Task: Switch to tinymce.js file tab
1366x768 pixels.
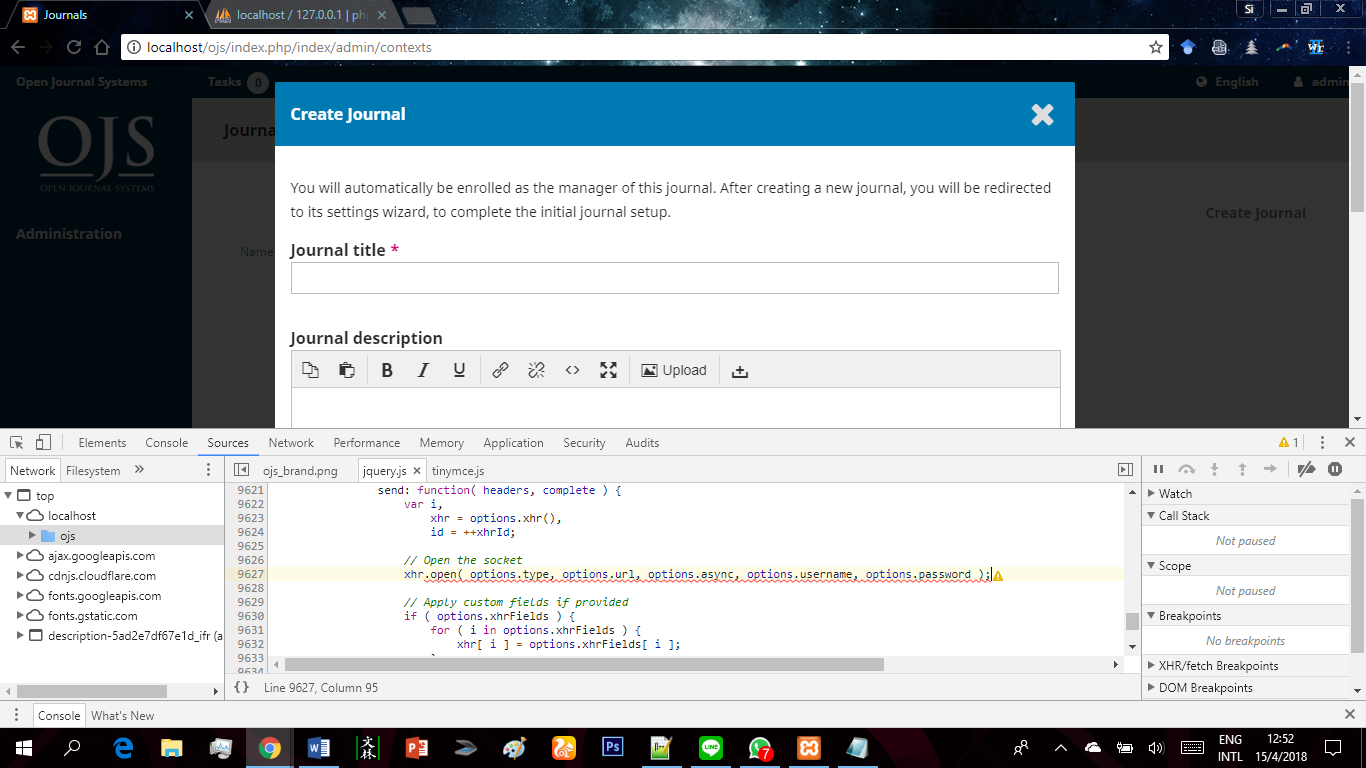Action: (x=458, y=471)
